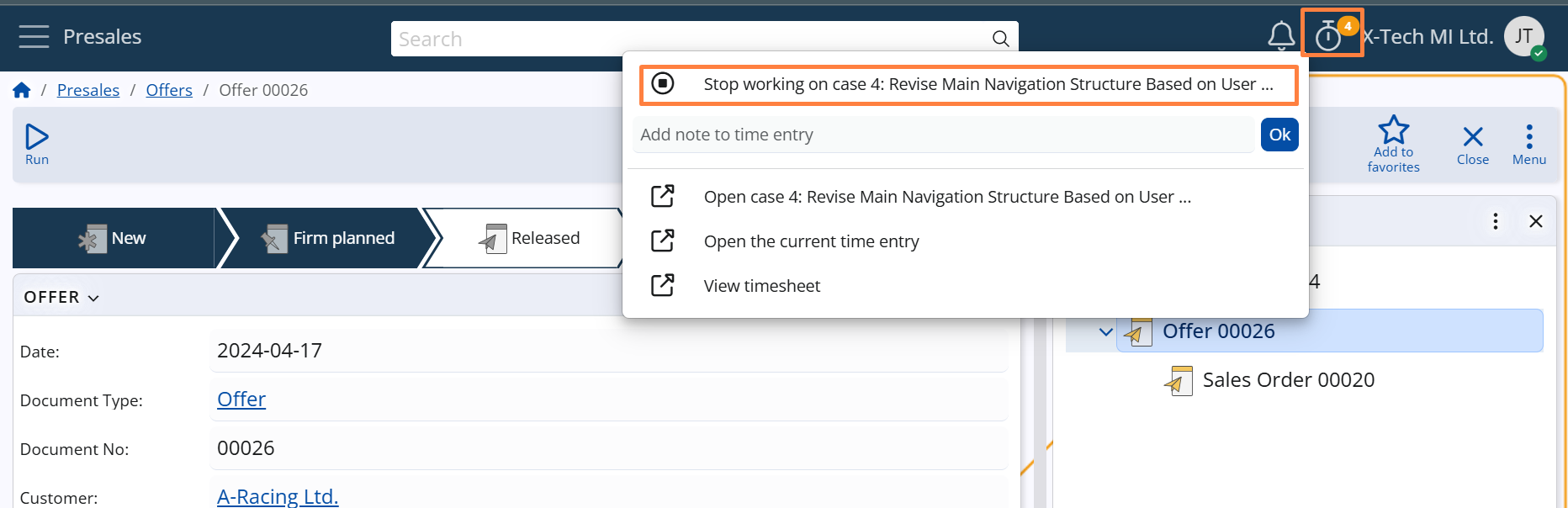Go to home via house icon

(22, 90)
